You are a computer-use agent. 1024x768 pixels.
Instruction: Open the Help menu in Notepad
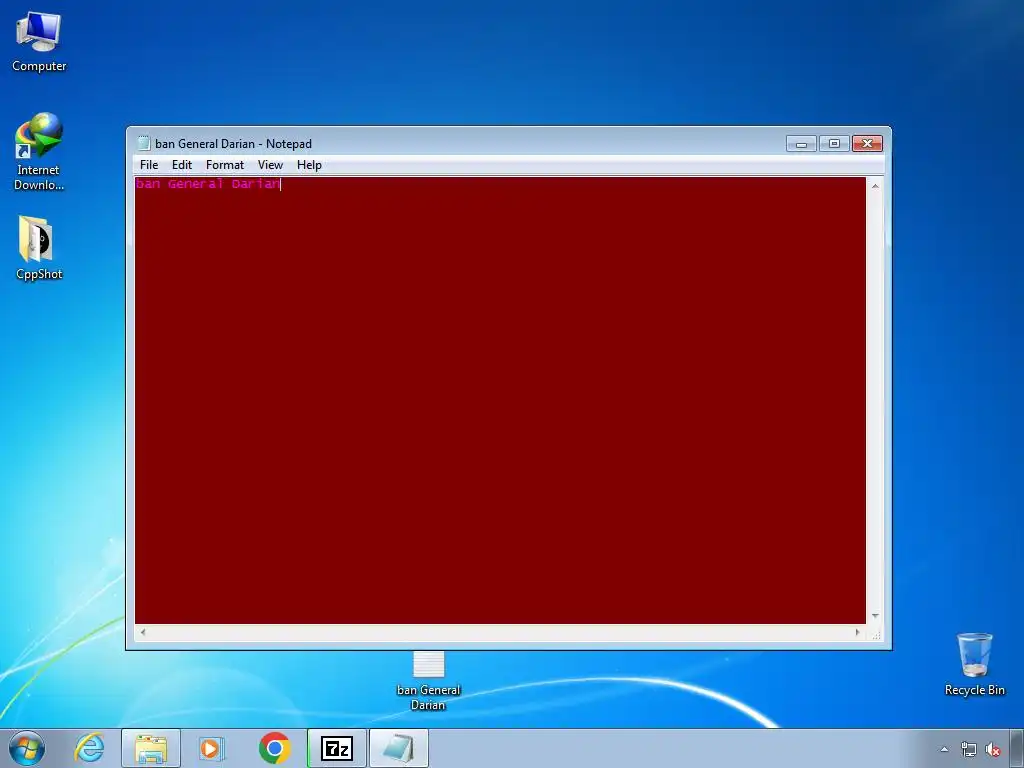click(309, 165)
